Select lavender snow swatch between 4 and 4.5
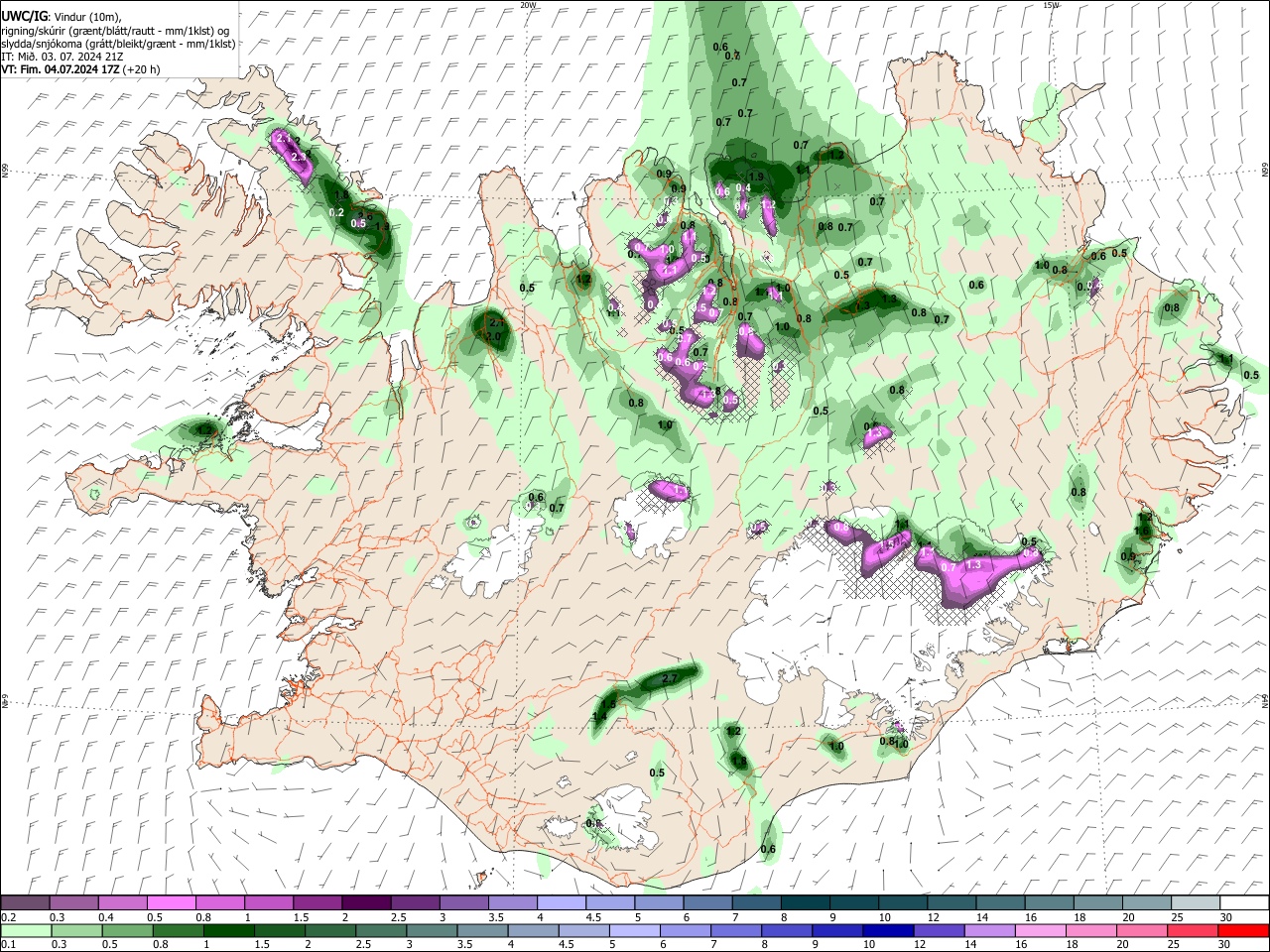The height and width of the screenshot is (952, 1270). pyautogui.click(x=562, y=903)
